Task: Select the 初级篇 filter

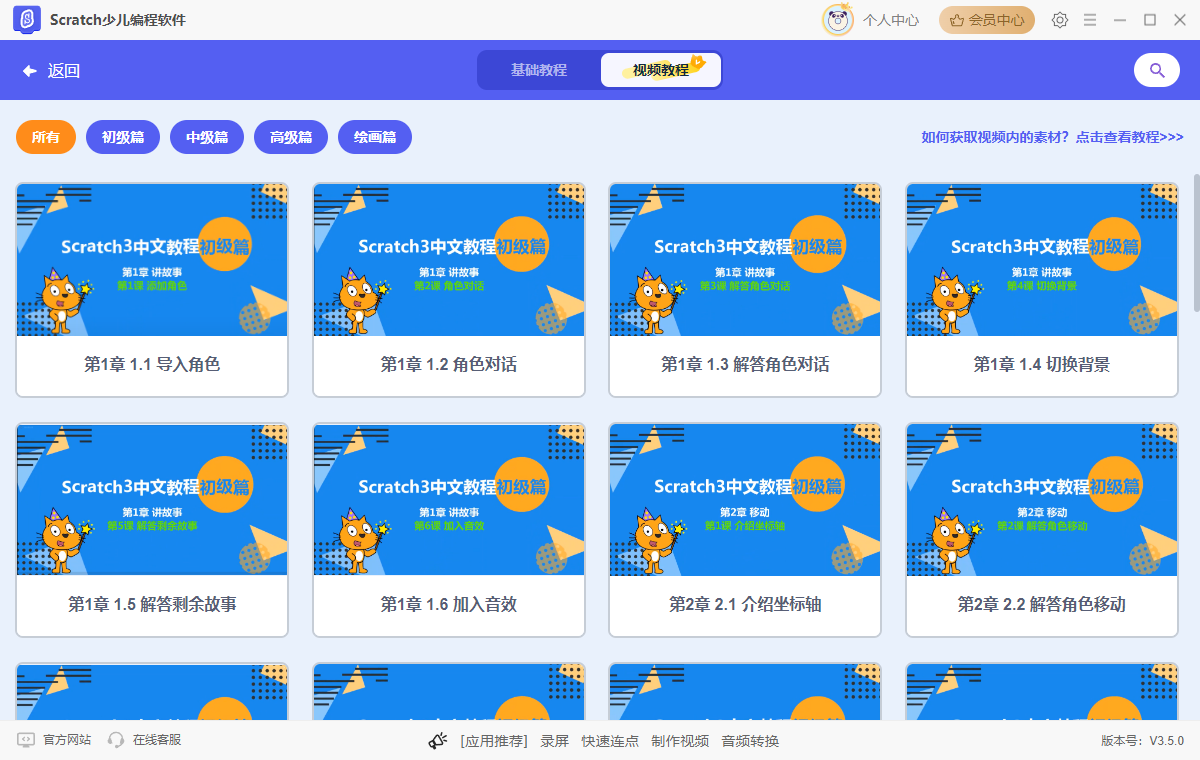Action: click(x=122, y=137)
